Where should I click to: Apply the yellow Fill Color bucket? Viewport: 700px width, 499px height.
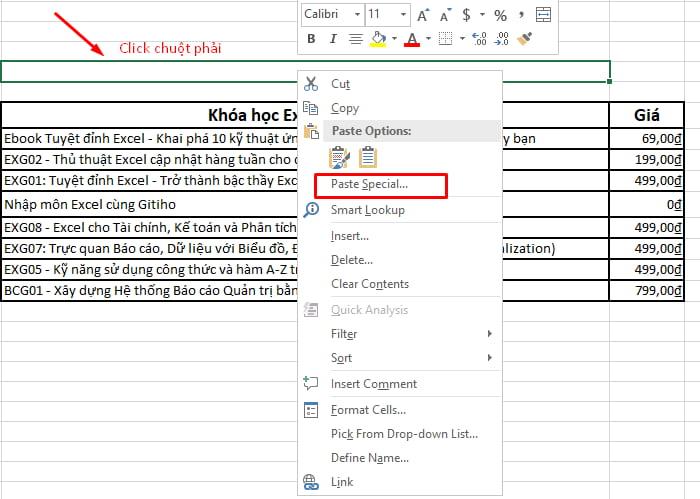point(379,39)
